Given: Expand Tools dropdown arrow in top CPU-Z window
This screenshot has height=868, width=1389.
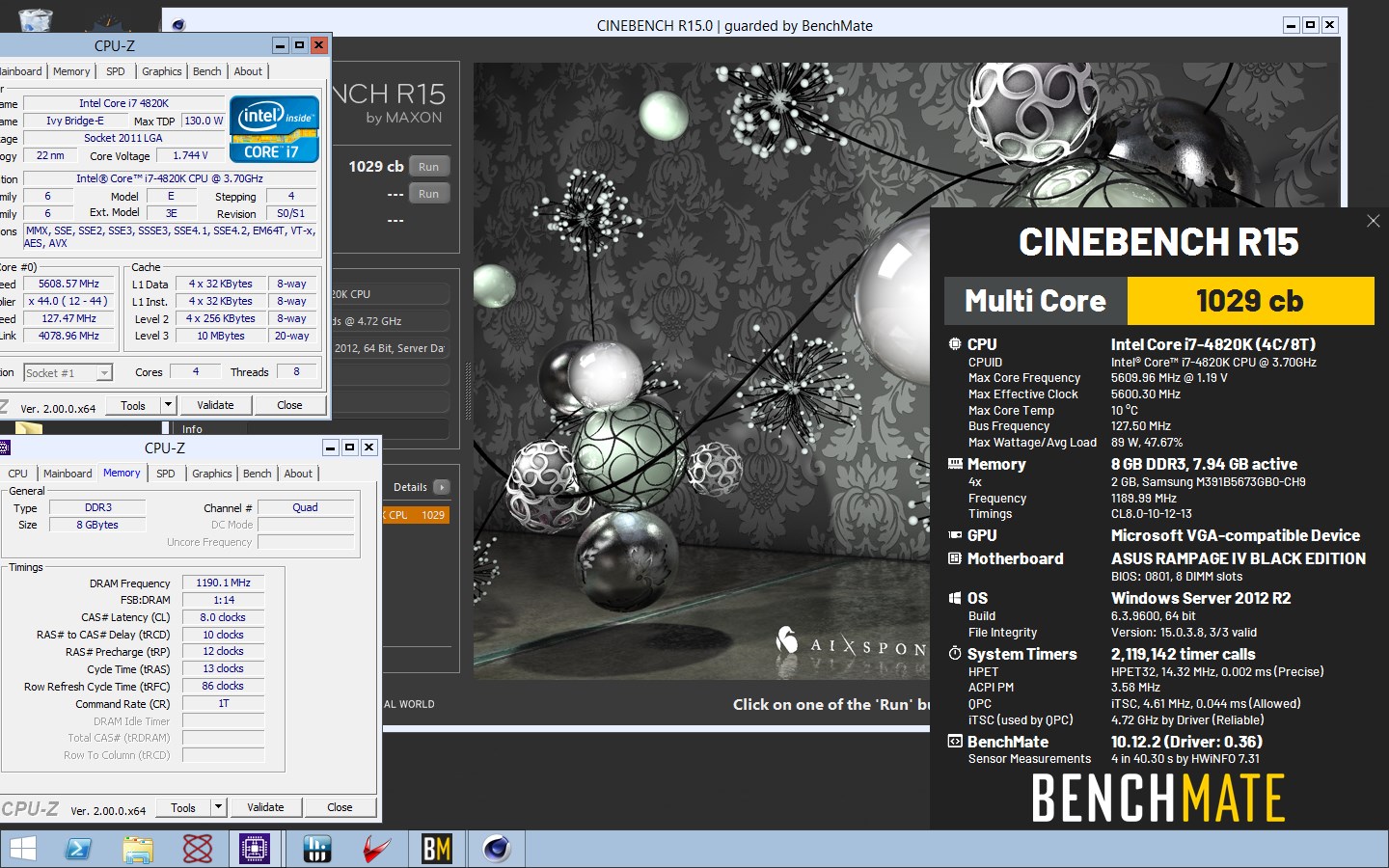Looking at the screenshot, I should 169,405.
